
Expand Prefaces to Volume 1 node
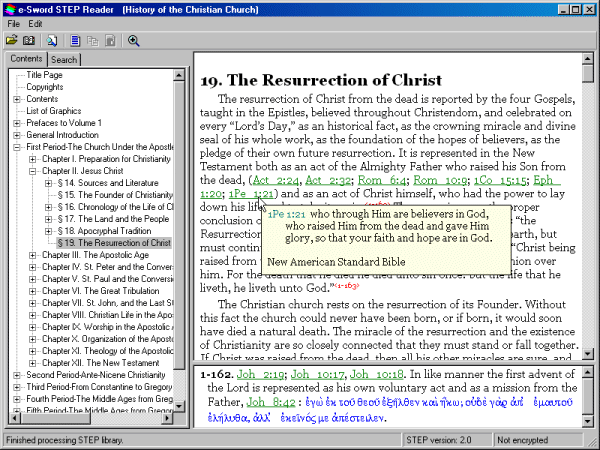(x=17, y=123)
